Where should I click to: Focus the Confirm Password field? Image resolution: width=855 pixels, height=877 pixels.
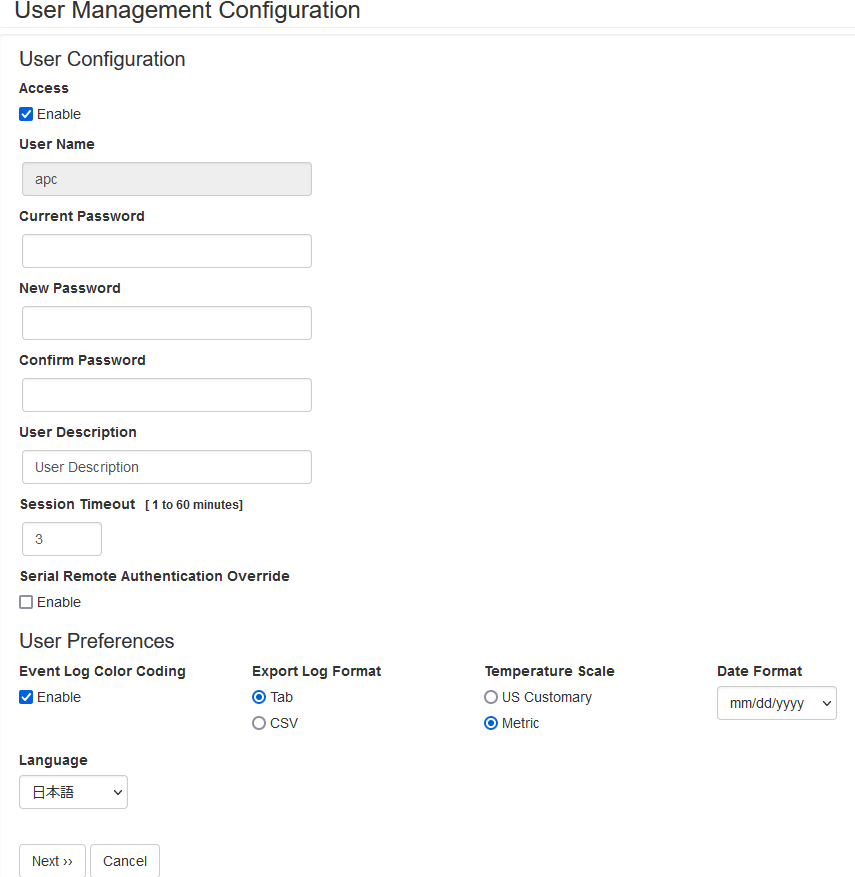pos(167,395)
